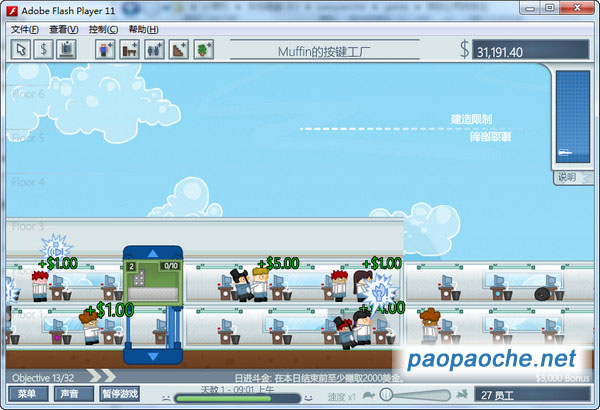This screenshot has height=410, width=600.
Task: Click the green morale progress bar
Action: point(237,398)
